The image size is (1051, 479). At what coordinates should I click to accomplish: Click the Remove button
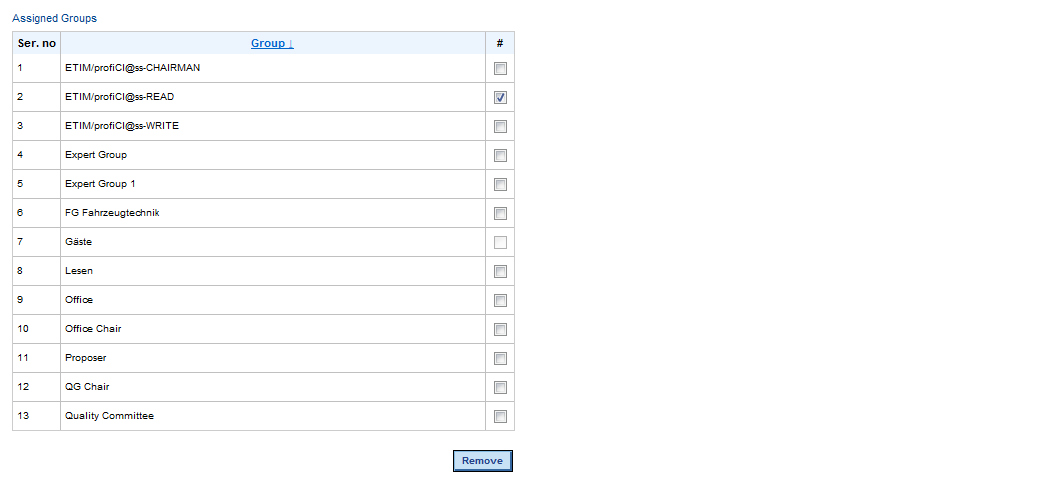pyautogui.click(x=482, y=461)
